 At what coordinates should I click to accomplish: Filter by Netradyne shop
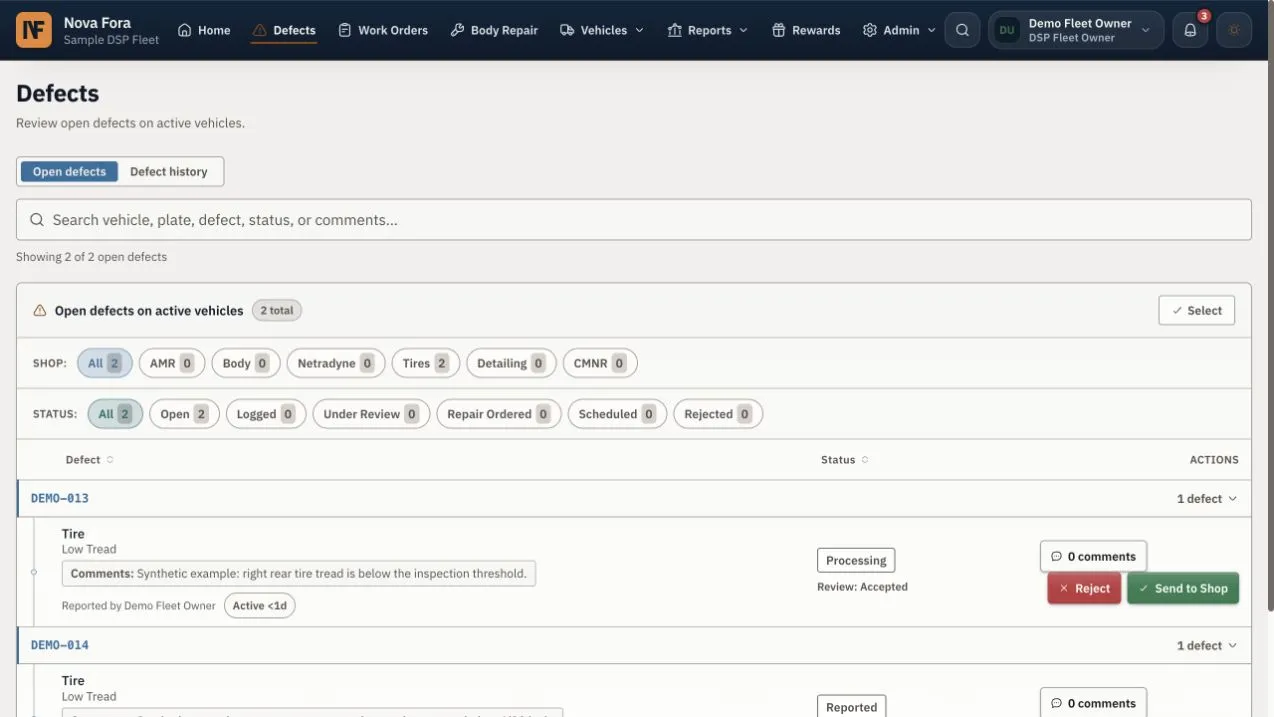pos(336,363)
